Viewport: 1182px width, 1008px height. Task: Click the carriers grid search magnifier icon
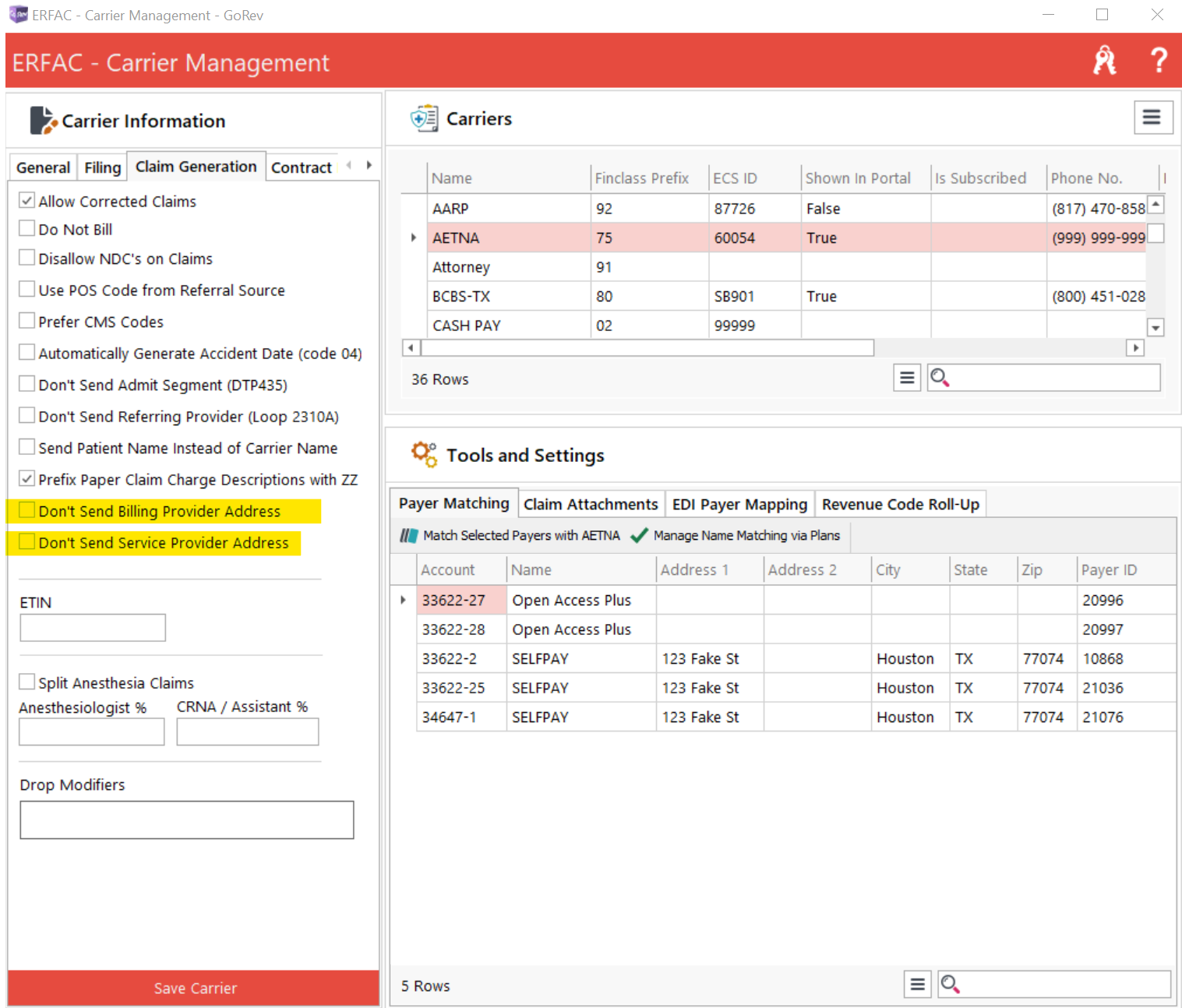point(940,378)
